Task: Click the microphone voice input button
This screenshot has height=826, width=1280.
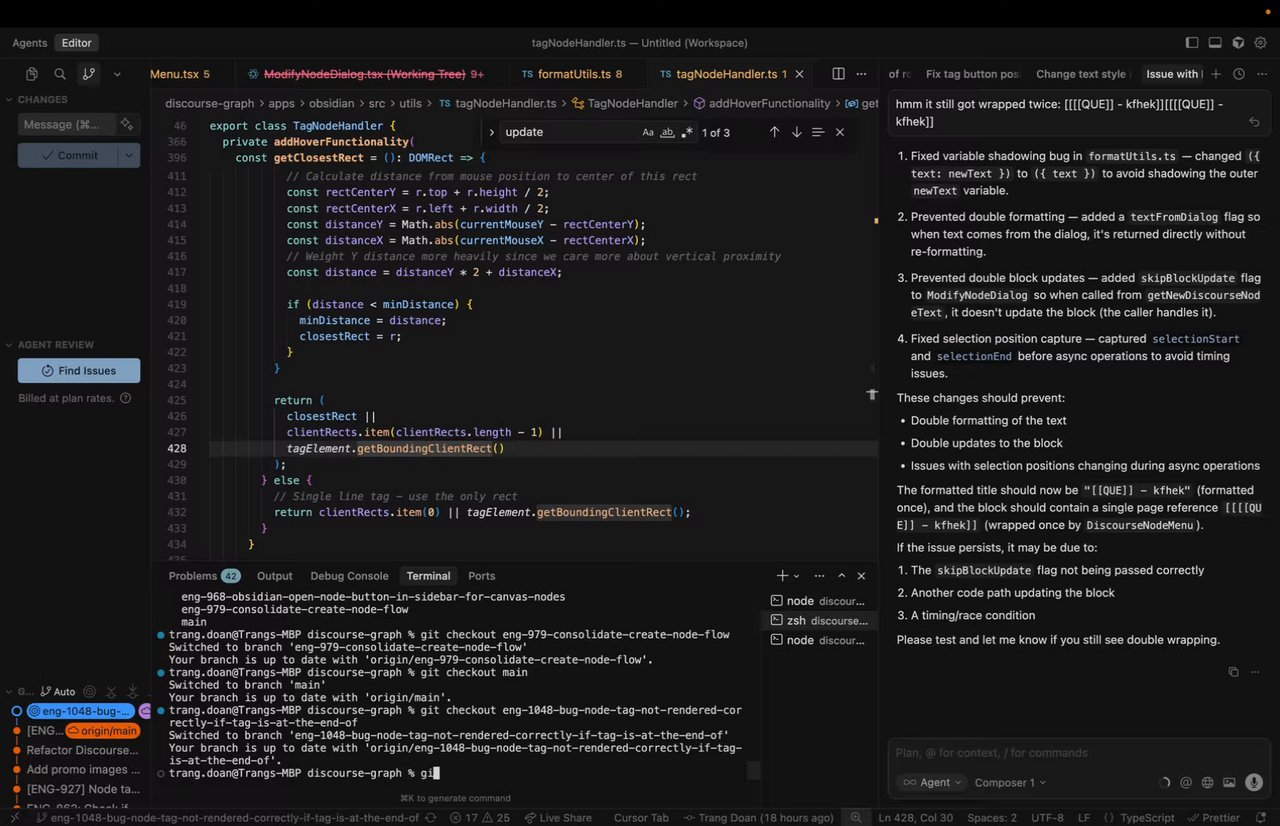Action: coord(1253,783)
